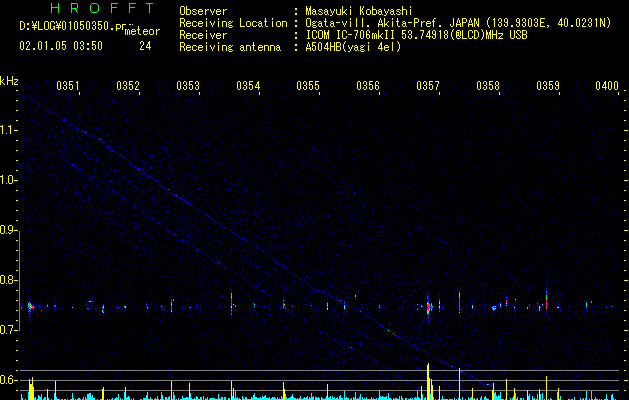Viewport: 629px width, 400px height.
Task: Click the 0.9 kHz axis label
Action: tap(9, 230)
